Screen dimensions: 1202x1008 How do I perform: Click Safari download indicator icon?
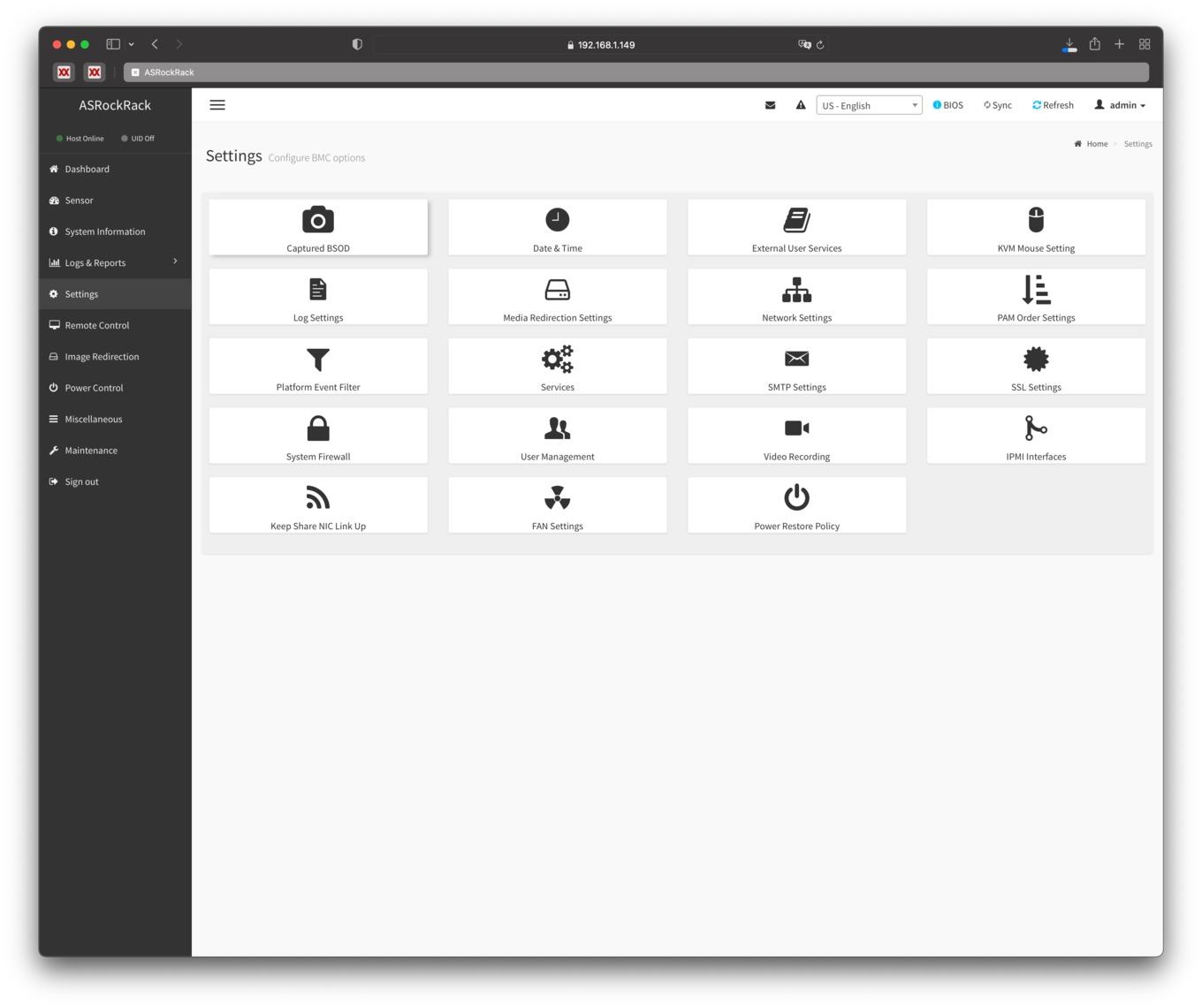coord(1069,44)
